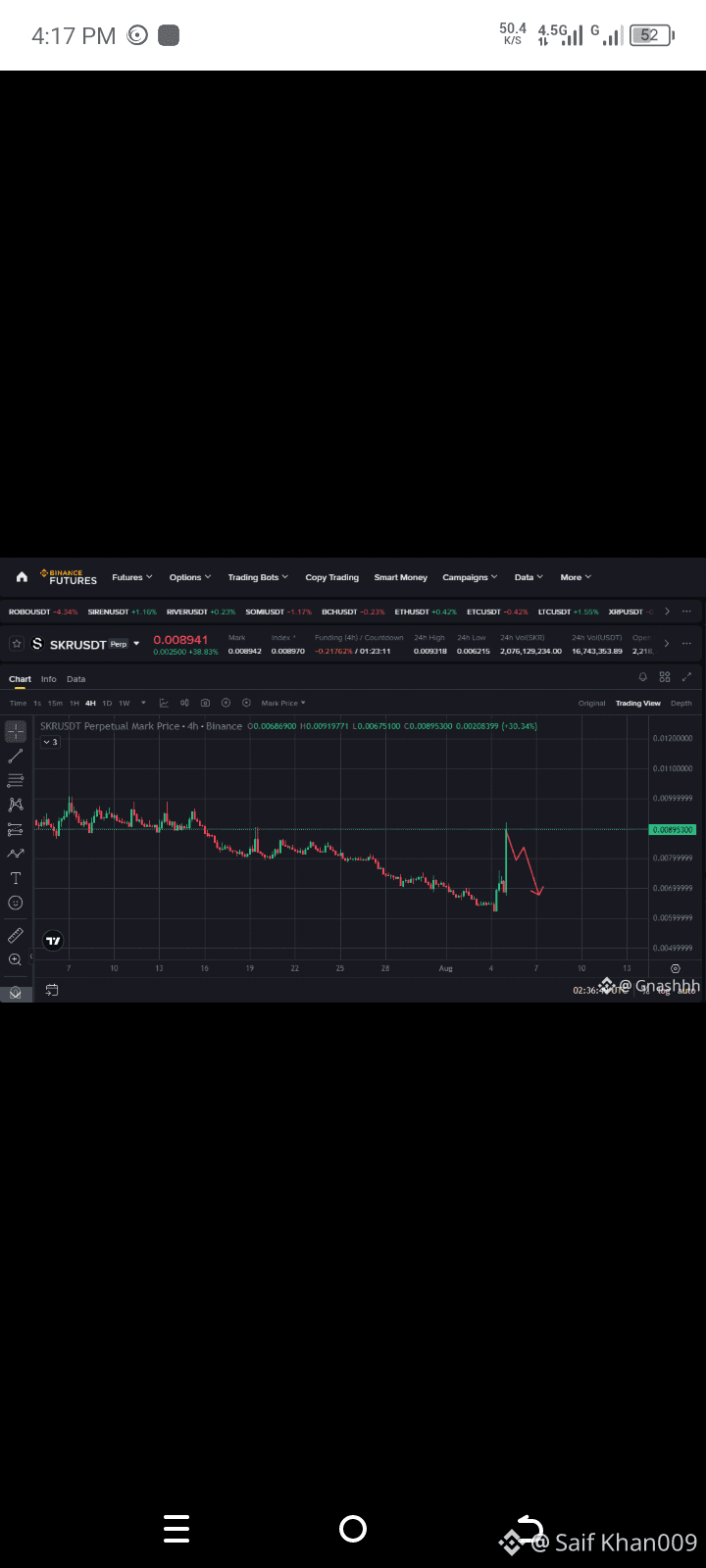Favorite SKRUSDT with the star icon
Viewport: 706px width, 1568px height.
(17, 644)
